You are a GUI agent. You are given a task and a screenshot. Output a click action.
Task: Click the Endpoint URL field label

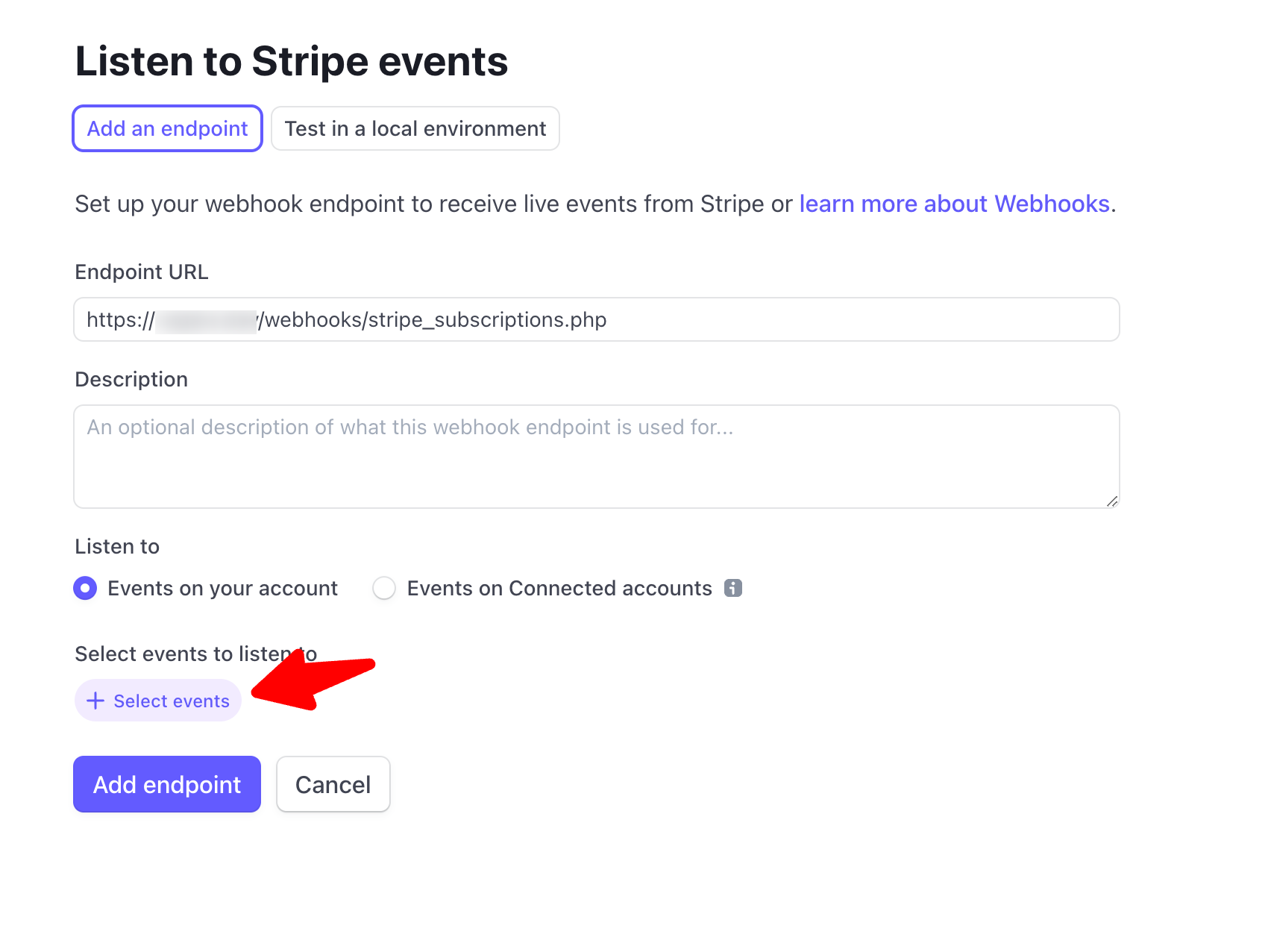142,272
